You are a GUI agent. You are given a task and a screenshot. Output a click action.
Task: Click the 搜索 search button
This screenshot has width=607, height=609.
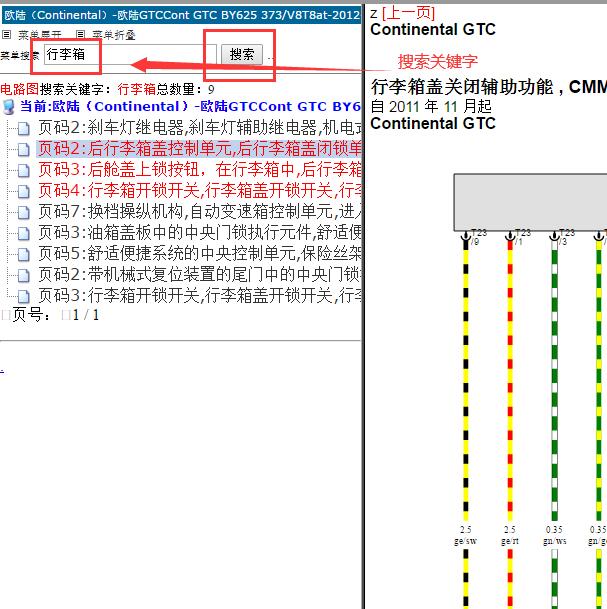[x=242, y=54]
